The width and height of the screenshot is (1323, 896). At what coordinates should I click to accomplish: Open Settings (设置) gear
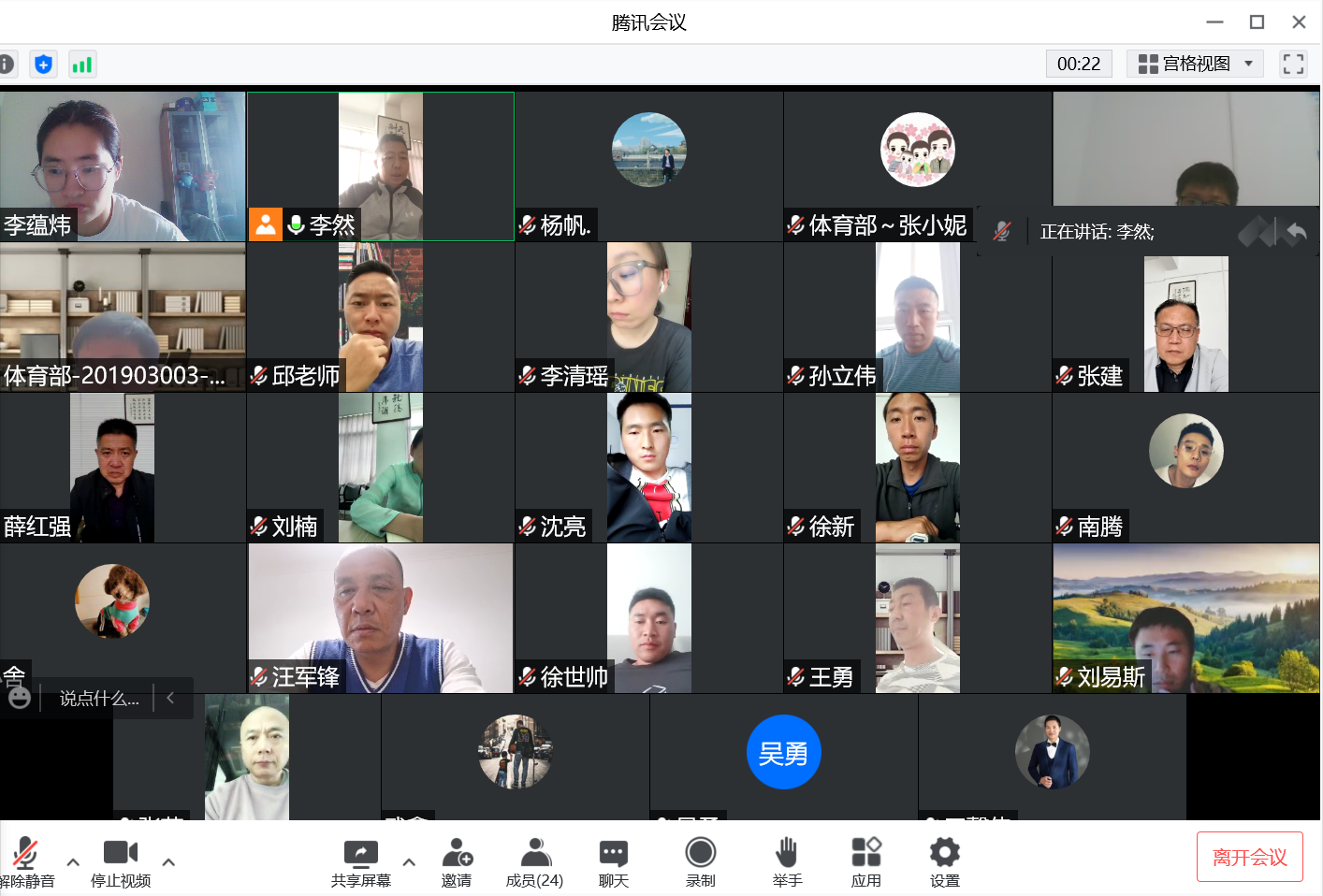coord(944,862)
